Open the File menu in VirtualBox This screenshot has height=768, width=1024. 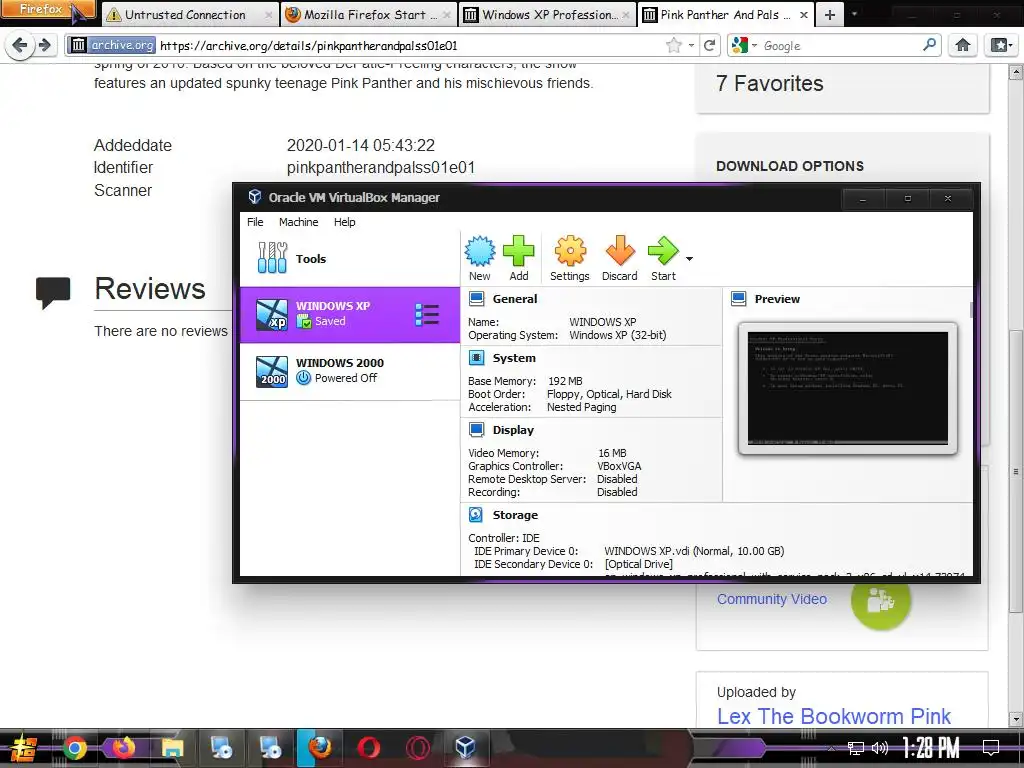(255, 222)
